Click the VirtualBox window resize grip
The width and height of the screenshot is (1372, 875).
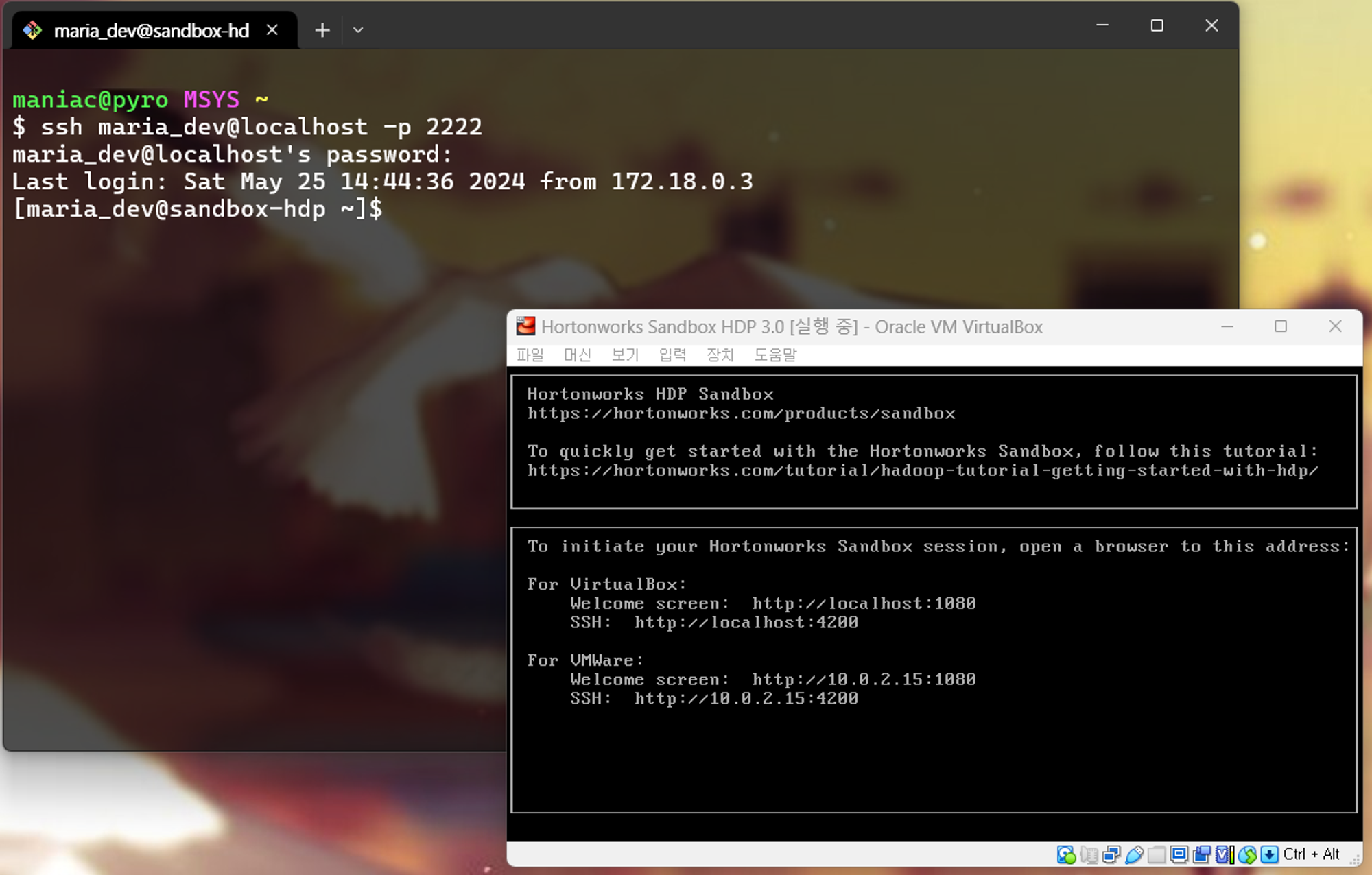pyautogui.click(x=1355, y=859)
